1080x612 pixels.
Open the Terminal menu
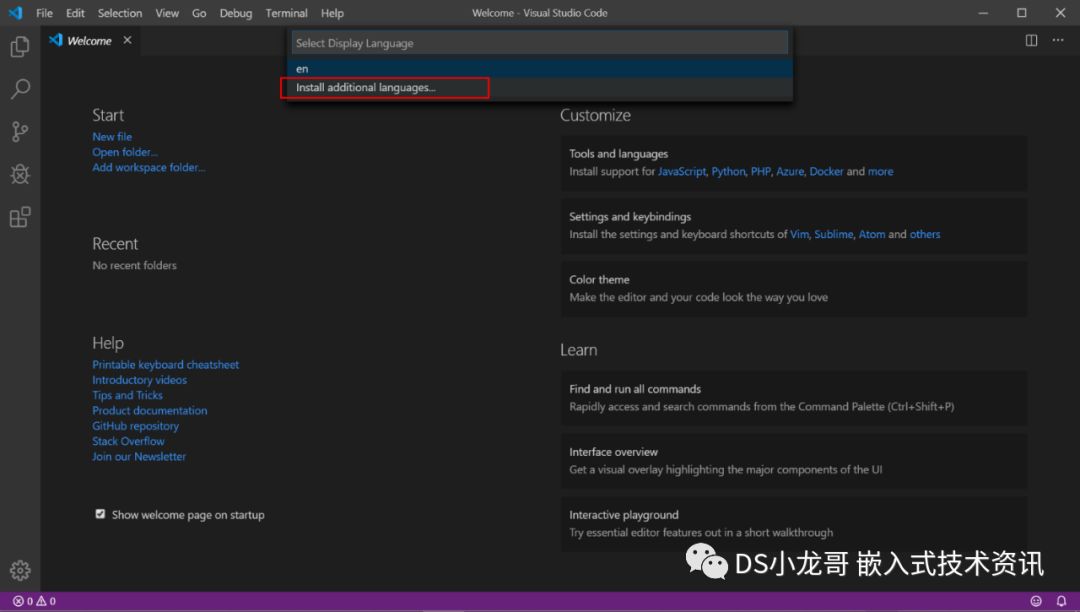tap(287, 13)
